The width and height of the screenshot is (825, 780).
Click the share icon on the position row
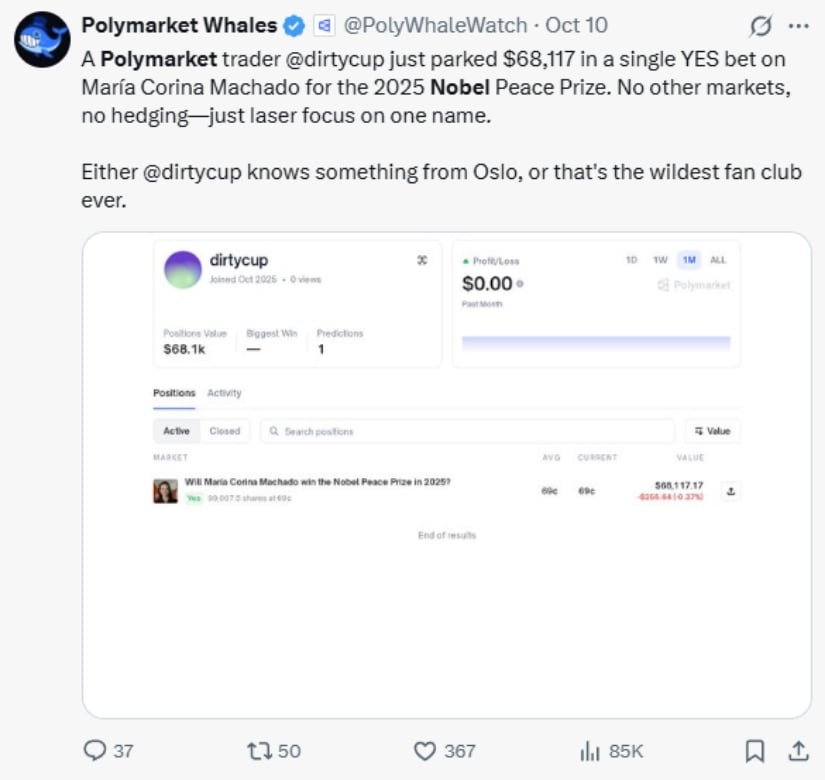[730, 491]
